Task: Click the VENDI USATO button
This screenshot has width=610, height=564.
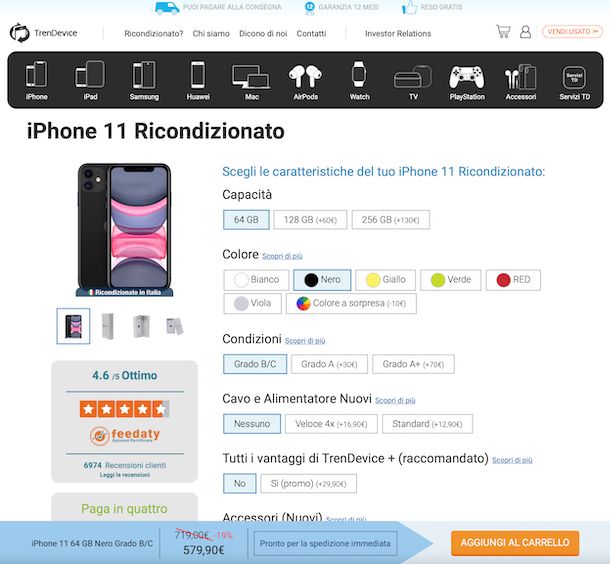Action: 573,32
